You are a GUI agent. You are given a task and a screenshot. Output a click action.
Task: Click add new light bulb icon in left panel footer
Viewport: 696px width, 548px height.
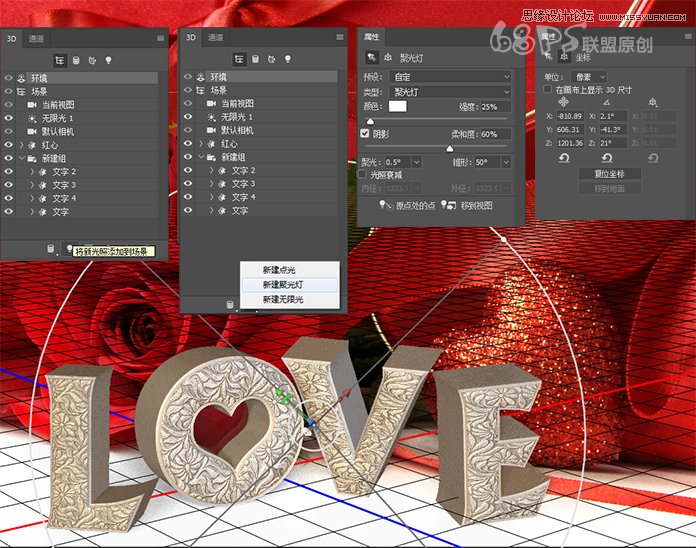(69, 248)
